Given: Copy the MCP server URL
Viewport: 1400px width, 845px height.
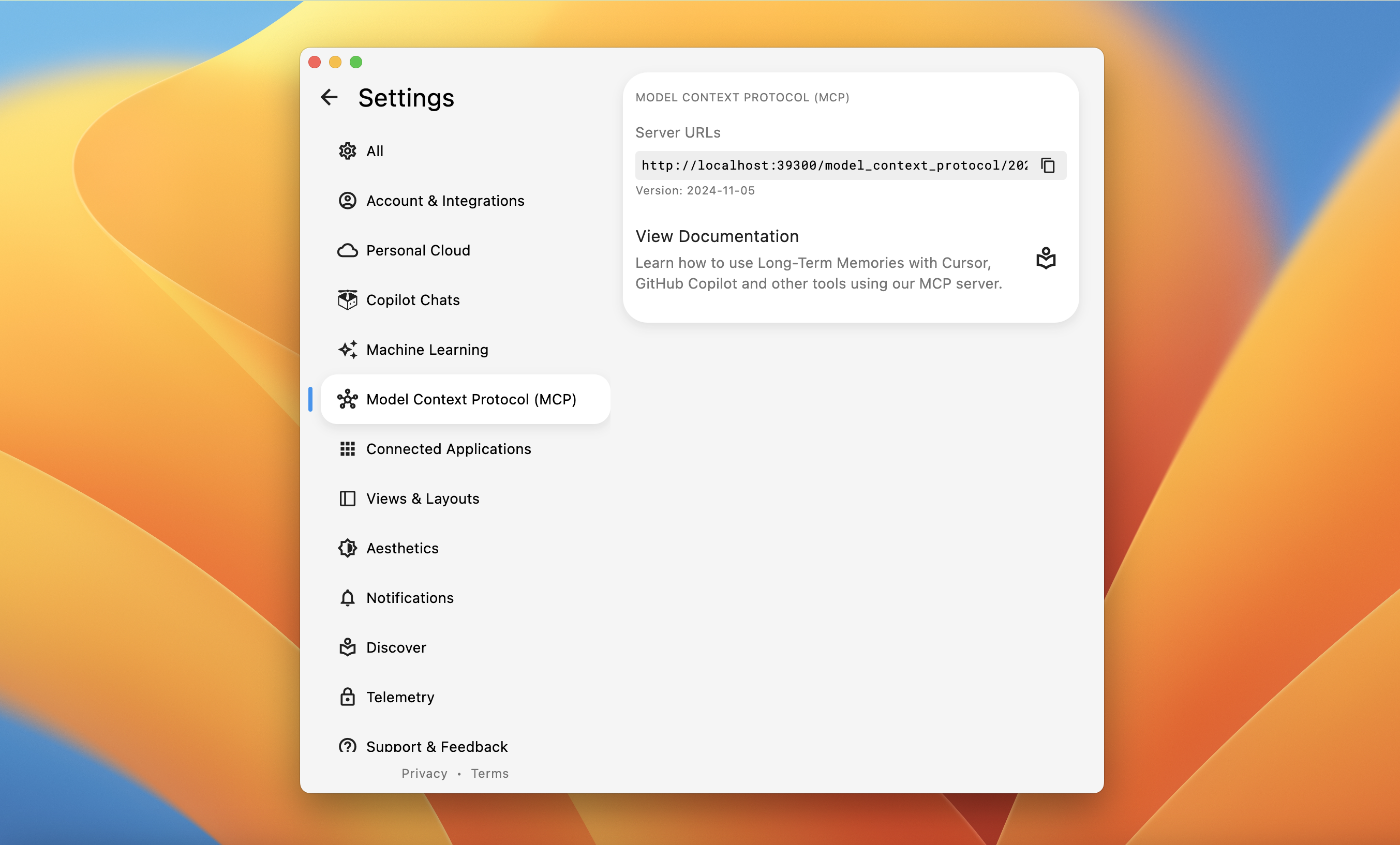Looking at the screenshot, I should point(1048,165).
